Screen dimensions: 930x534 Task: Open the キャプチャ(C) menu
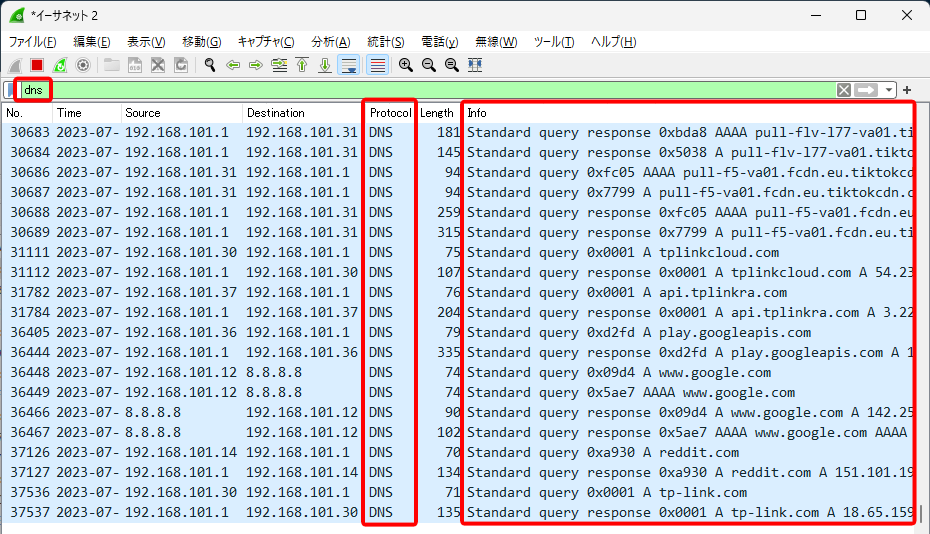[x=266, y=42]
